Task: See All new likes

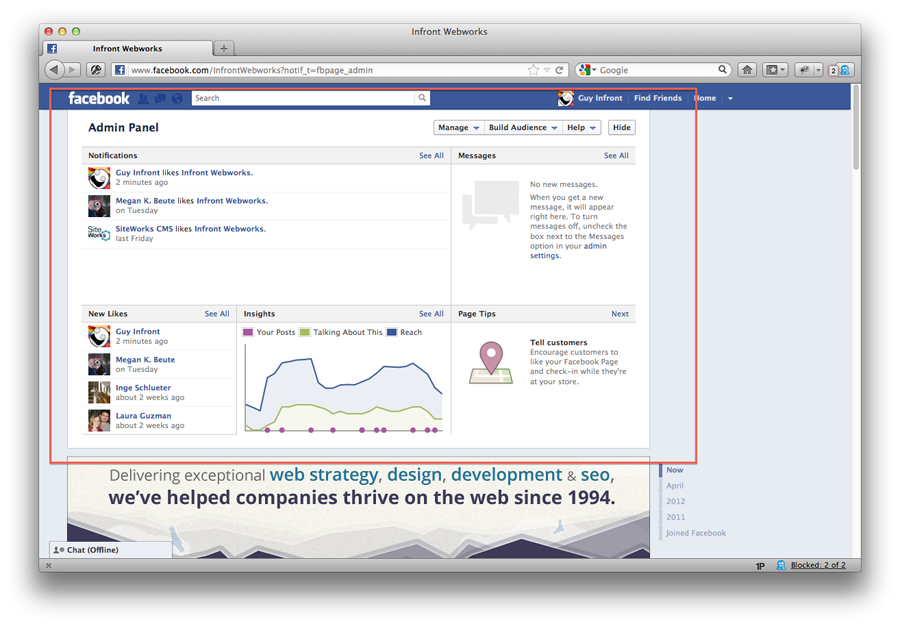Action: [217, 314]
